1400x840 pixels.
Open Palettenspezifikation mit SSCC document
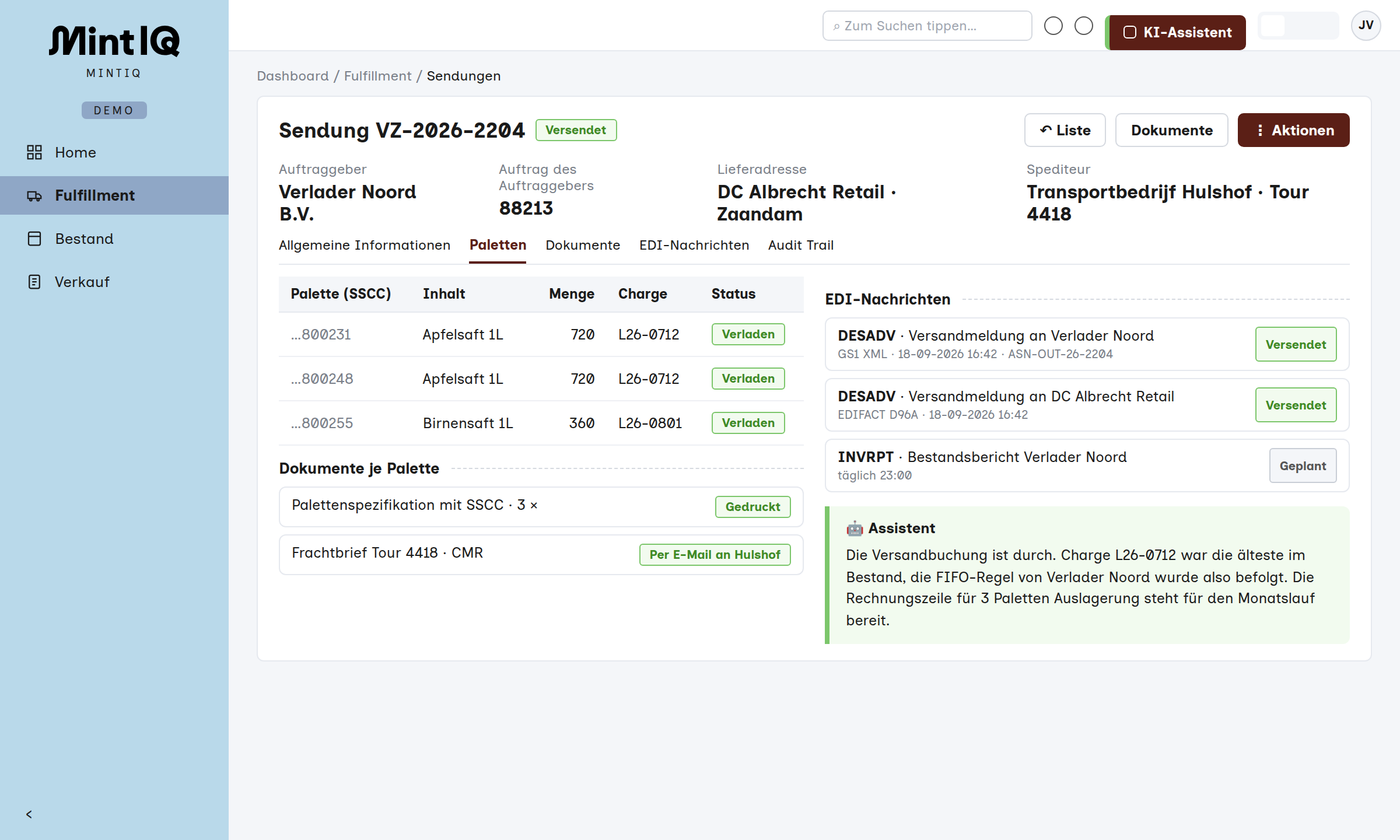[x=541, y=507]
